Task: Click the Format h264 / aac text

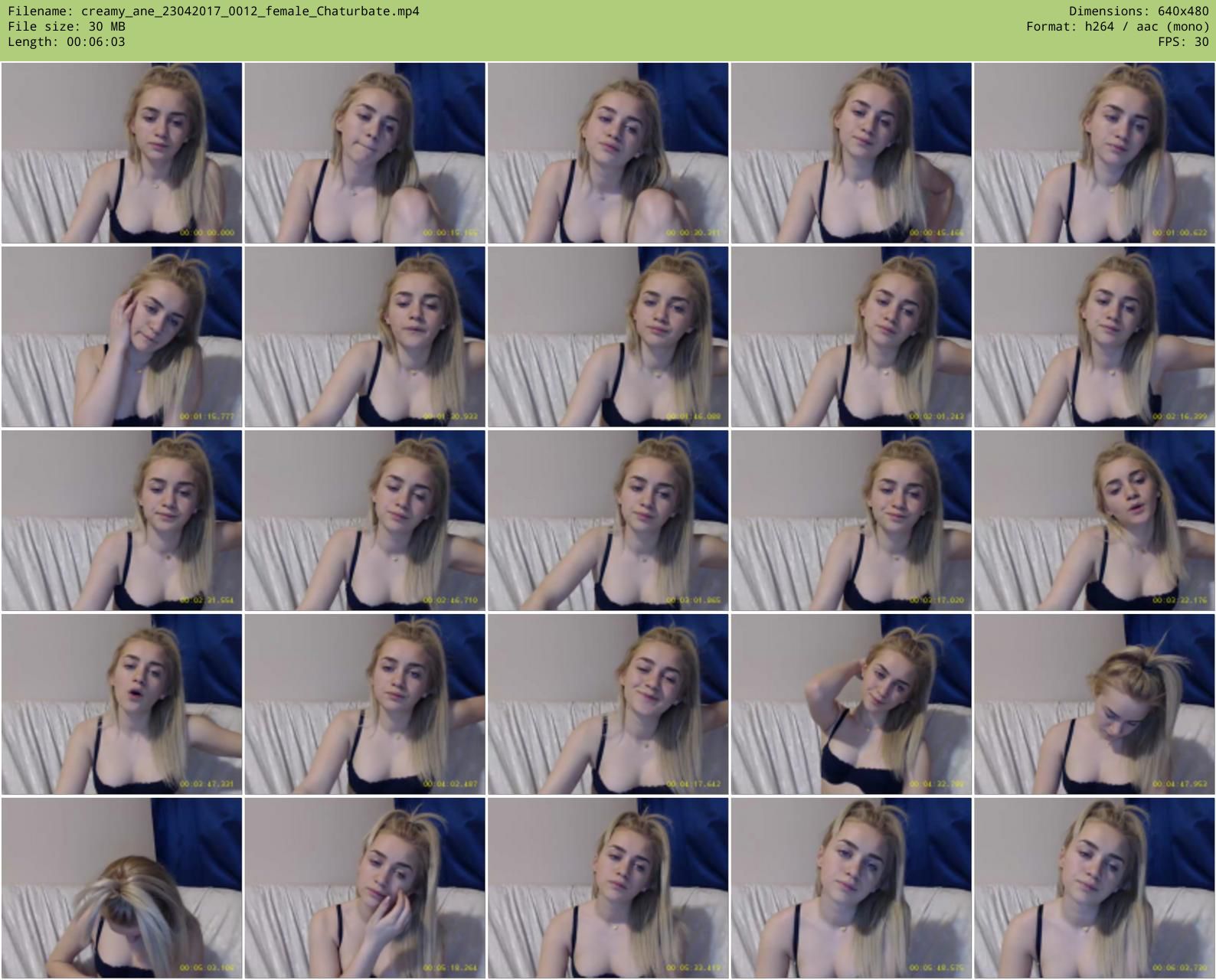Action: point(1117,27)
